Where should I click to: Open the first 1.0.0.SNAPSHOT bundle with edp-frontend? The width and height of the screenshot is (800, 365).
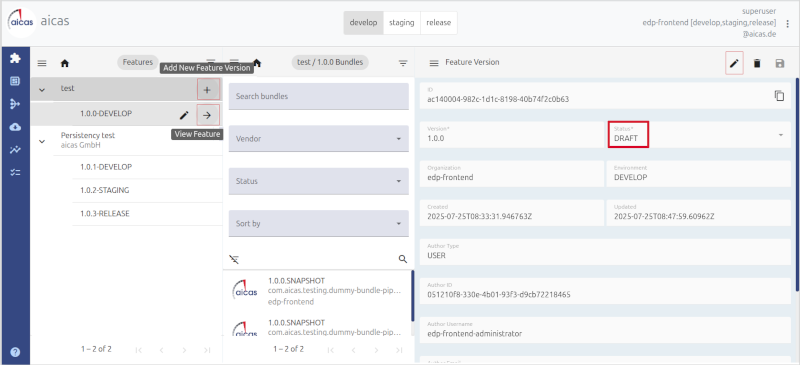coord(316,291)
